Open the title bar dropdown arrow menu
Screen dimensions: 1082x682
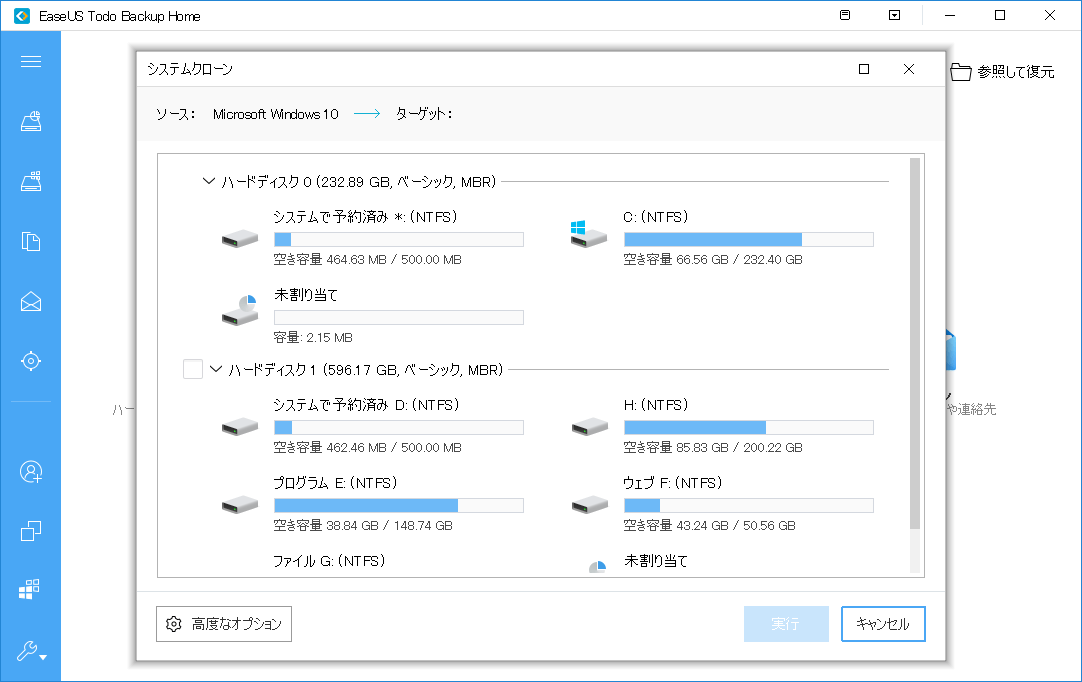[x=895, y=16]
